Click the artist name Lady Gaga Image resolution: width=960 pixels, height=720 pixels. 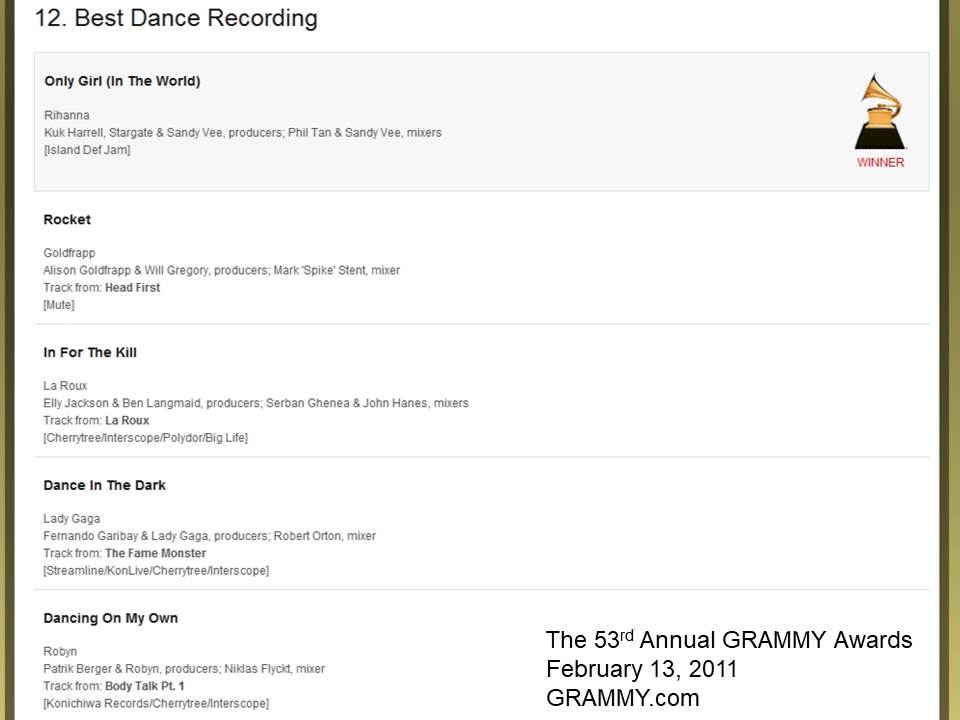tap(71, 519)
